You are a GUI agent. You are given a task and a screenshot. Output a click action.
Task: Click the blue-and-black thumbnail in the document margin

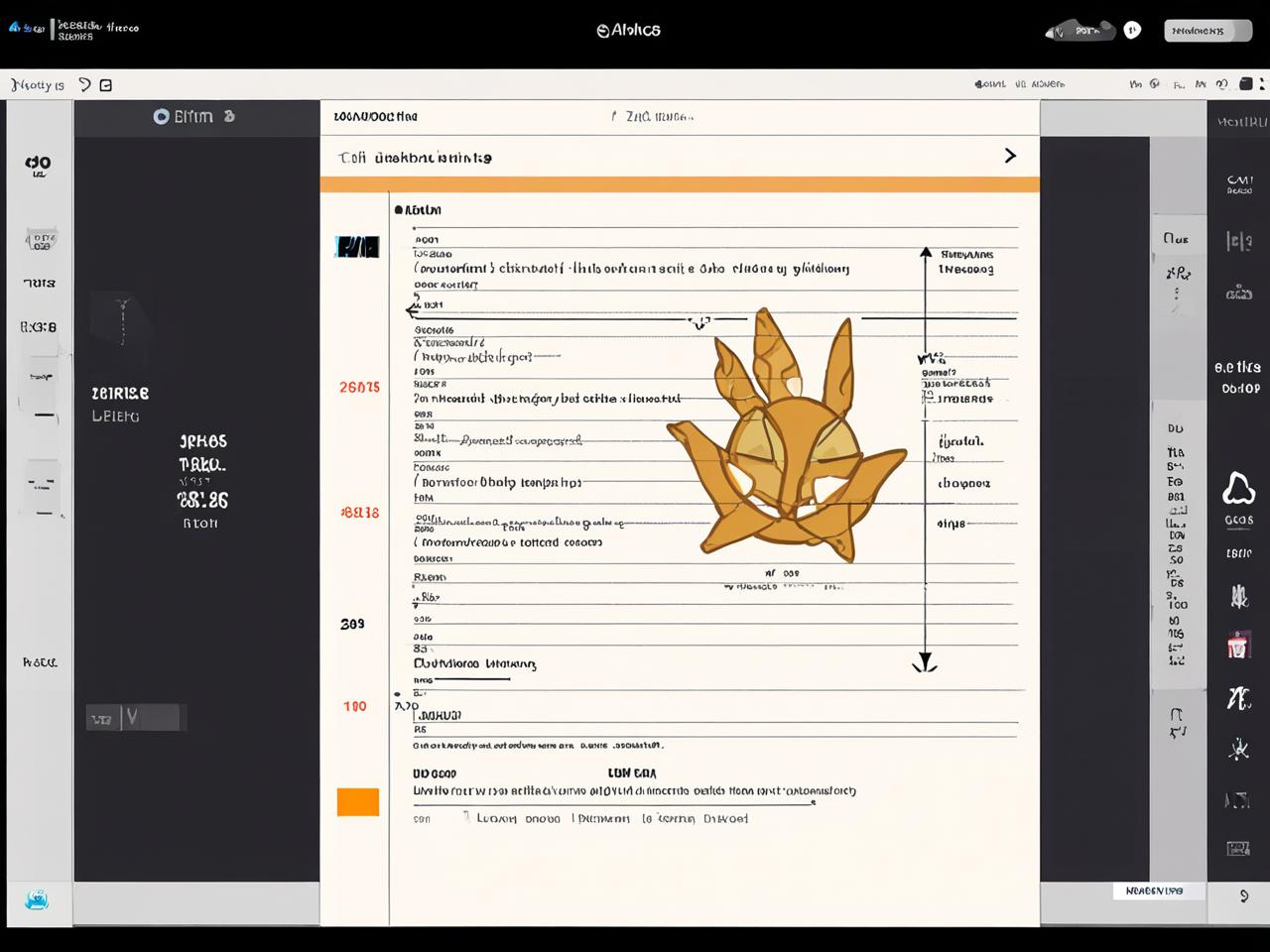(x=357, y=247)
